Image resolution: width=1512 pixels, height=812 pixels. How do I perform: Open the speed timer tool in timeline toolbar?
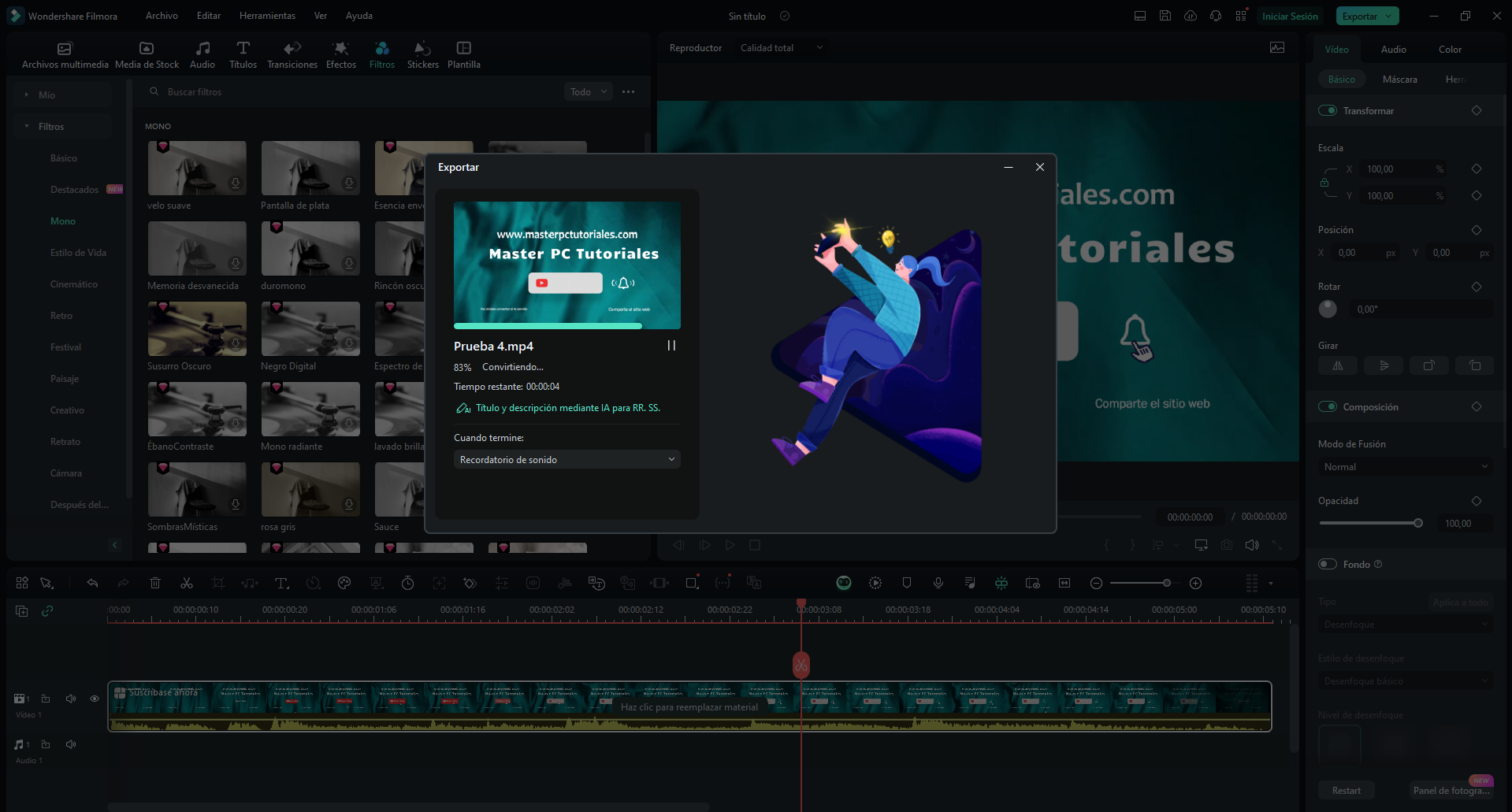[407, 583]
